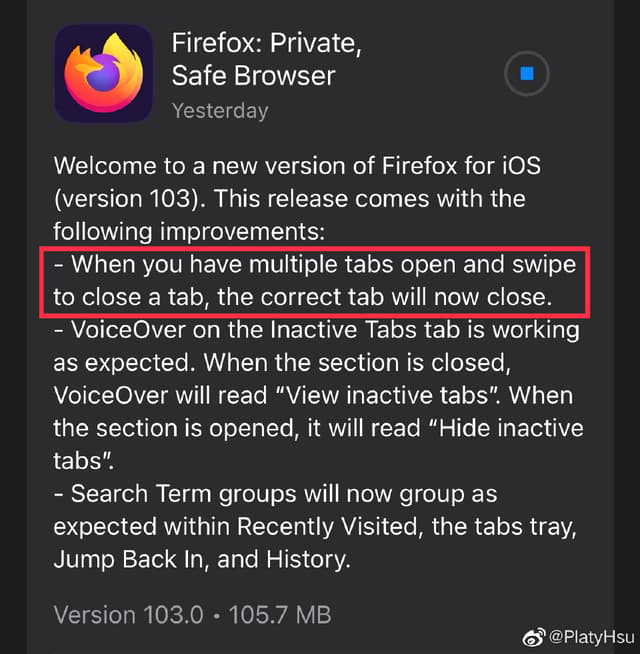Tap the @PlatyHsu watermark text
The height and width of the screenshot is (654, 640).
pyautogui.click(x=592, y=637)
